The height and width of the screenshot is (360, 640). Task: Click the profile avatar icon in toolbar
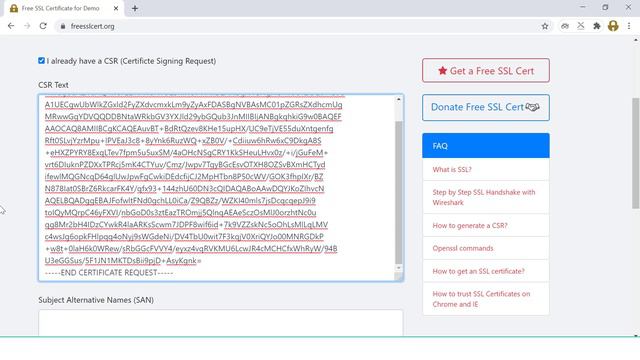coord(613,26)
